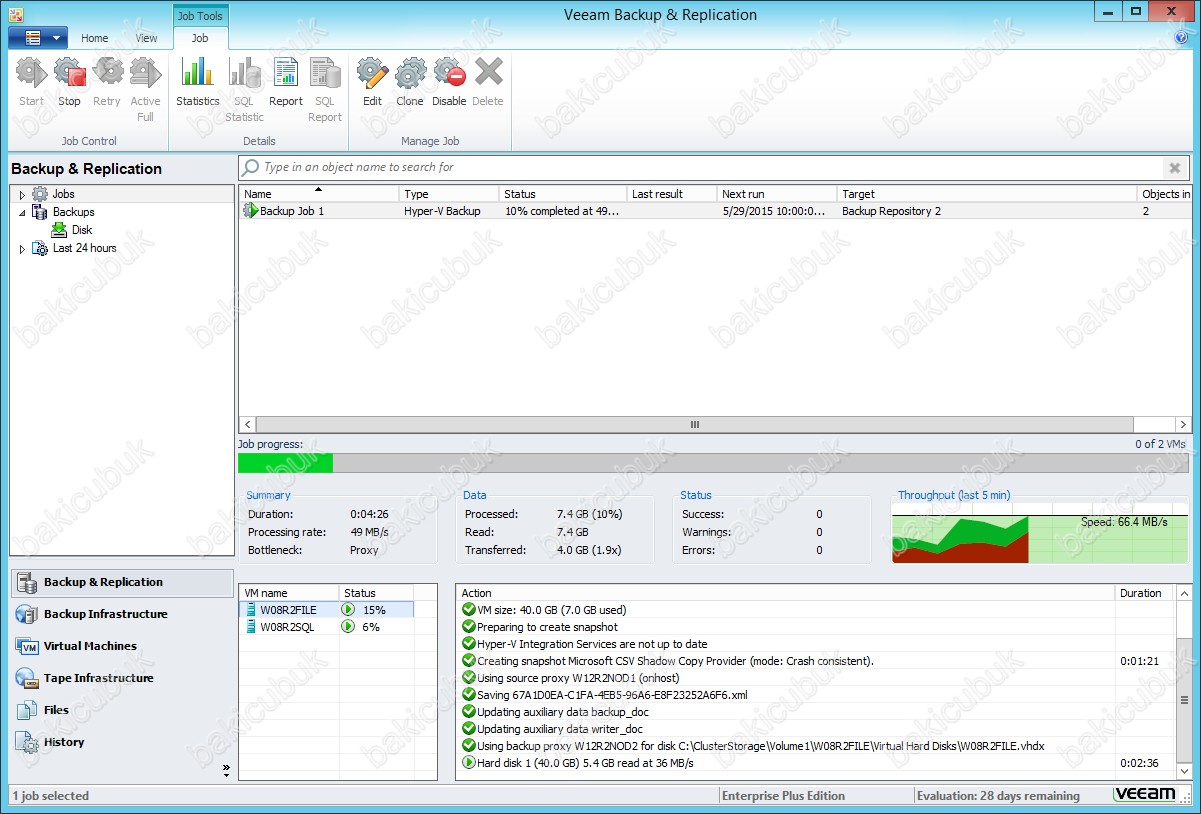
Task: Click the Retry job icon
Action: tap(107, 74)
